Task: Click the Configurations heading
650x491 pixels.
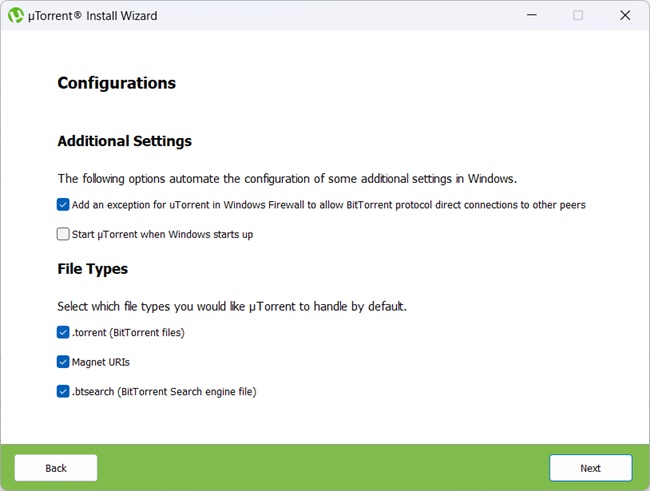Action: (116, 83)
